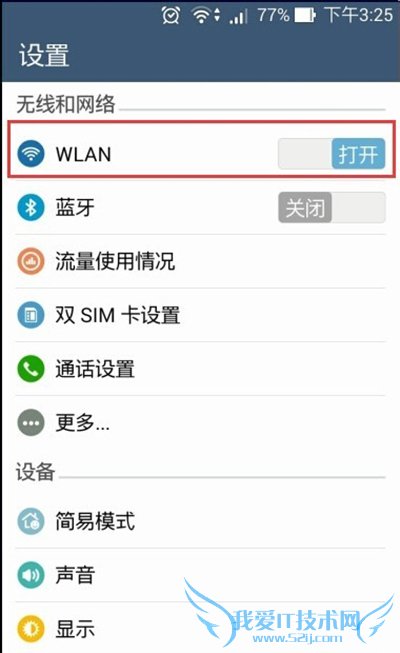Turn on the 蓝牙 关闭 switch

(x=332, y=207)
